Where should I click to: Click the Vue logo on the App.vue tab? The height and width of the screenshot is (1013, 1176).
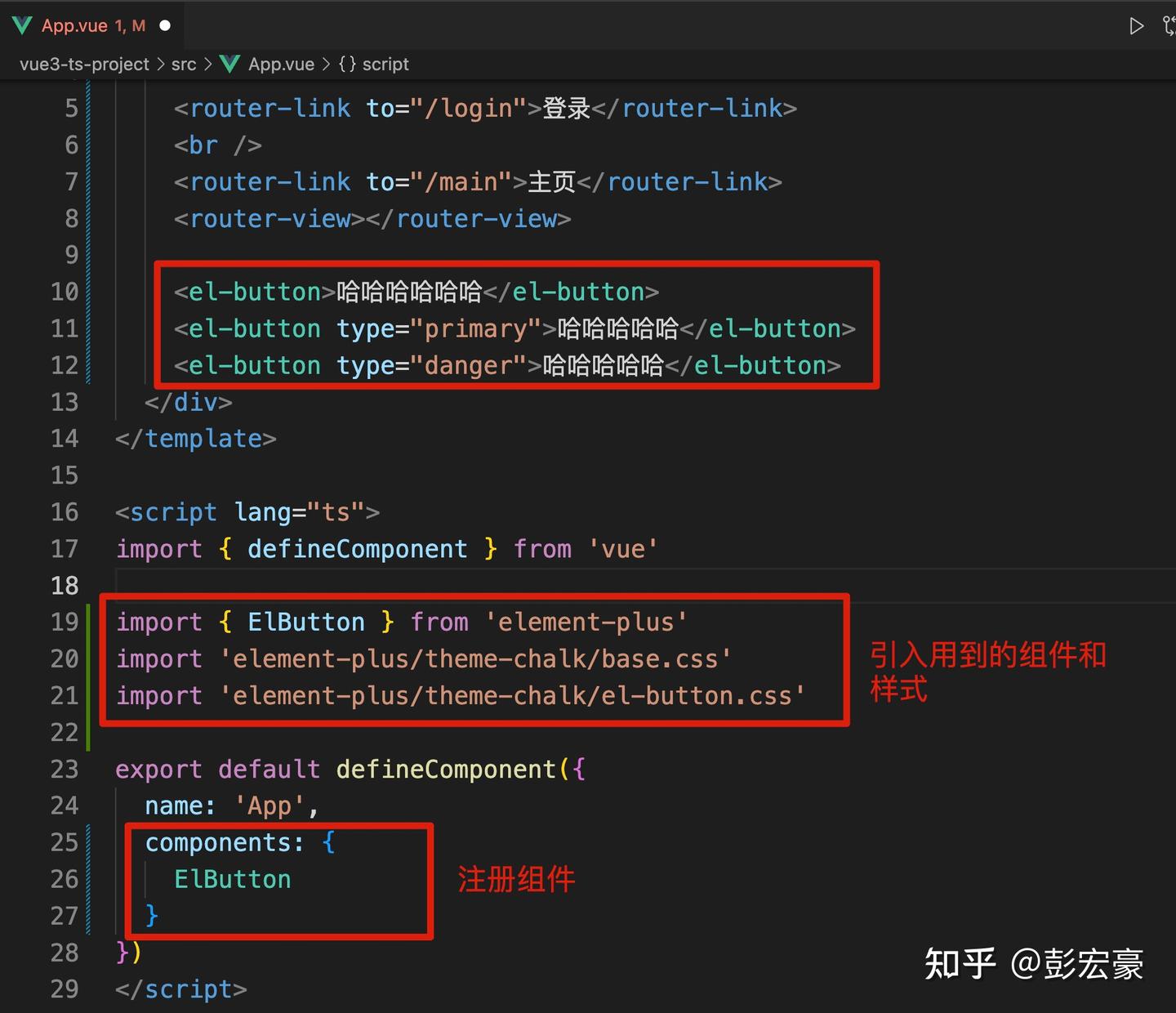point(22,25)
